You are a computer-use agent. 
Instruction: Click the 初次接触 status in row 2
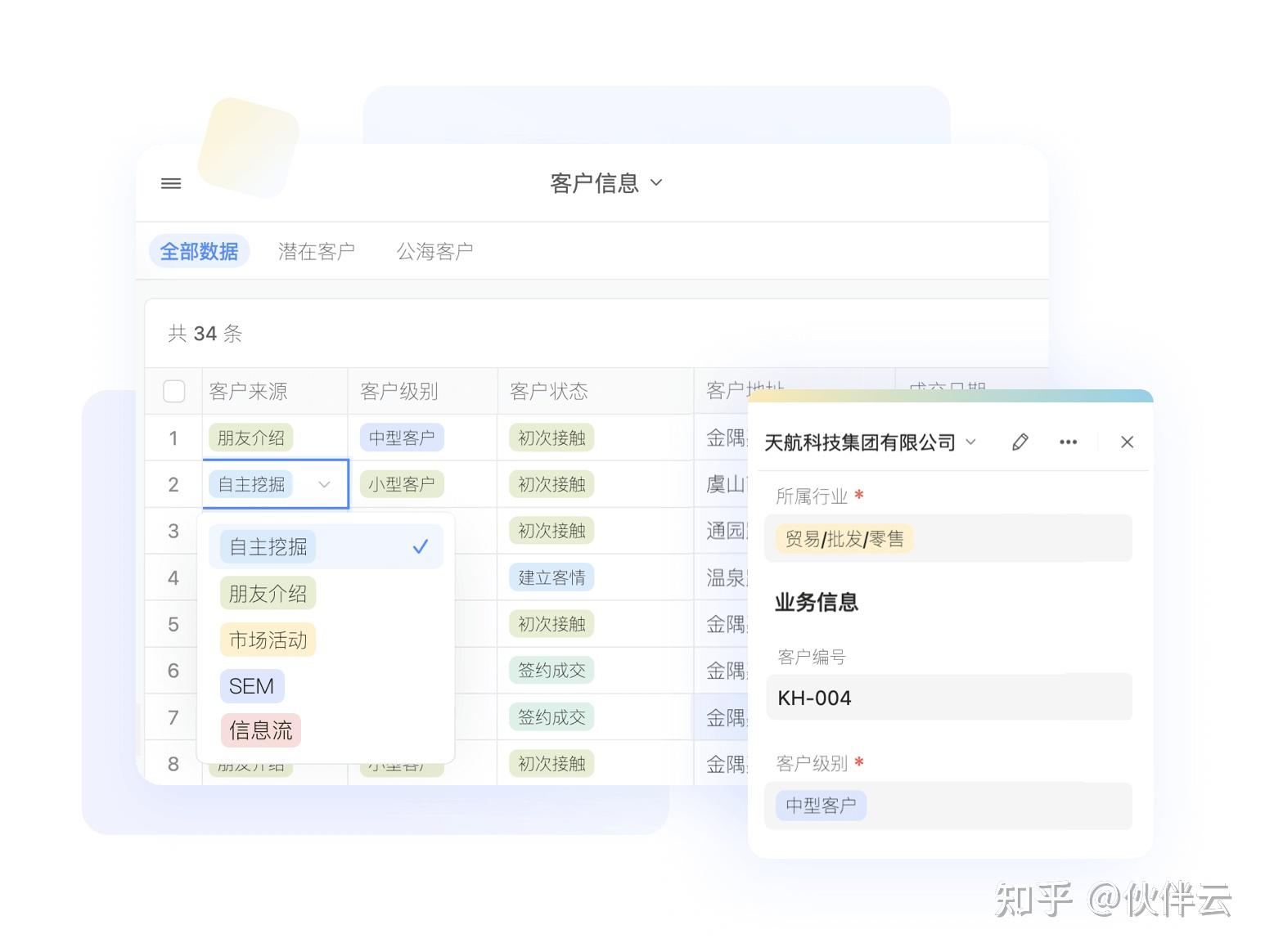coord(551,484)
